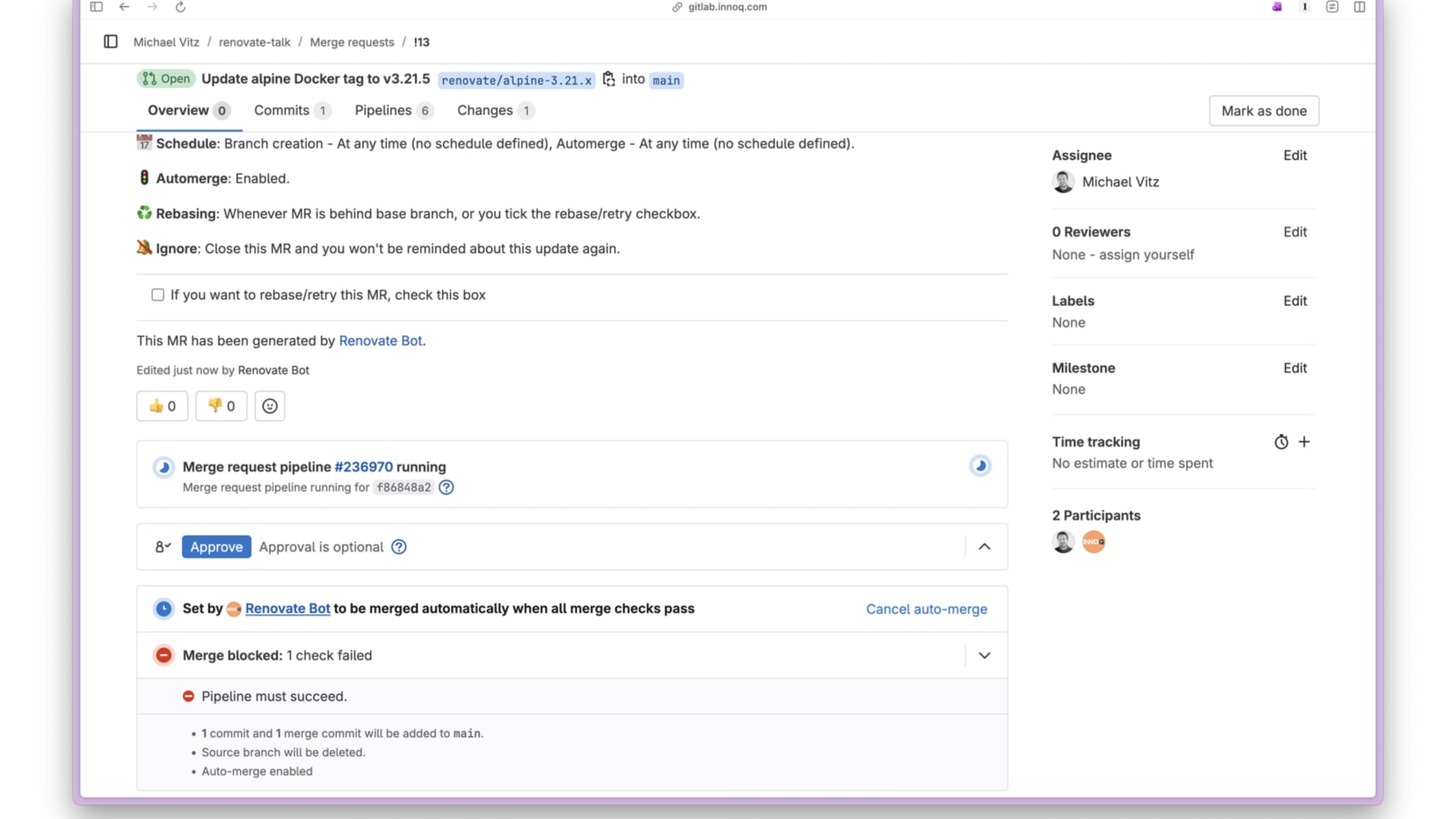Open help icon next to commit f86848a2

(x=446, y=488)
